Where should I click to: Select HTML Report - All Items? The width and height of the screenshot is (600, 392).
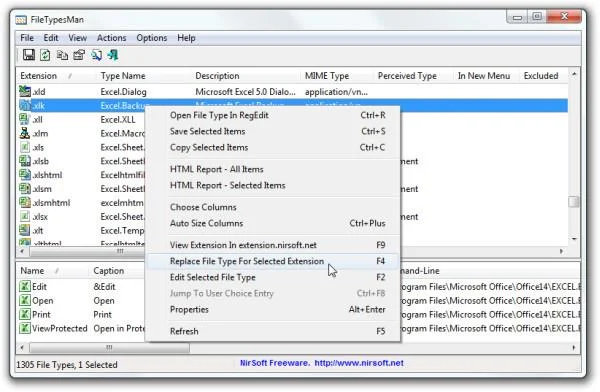tap(272, 169)
